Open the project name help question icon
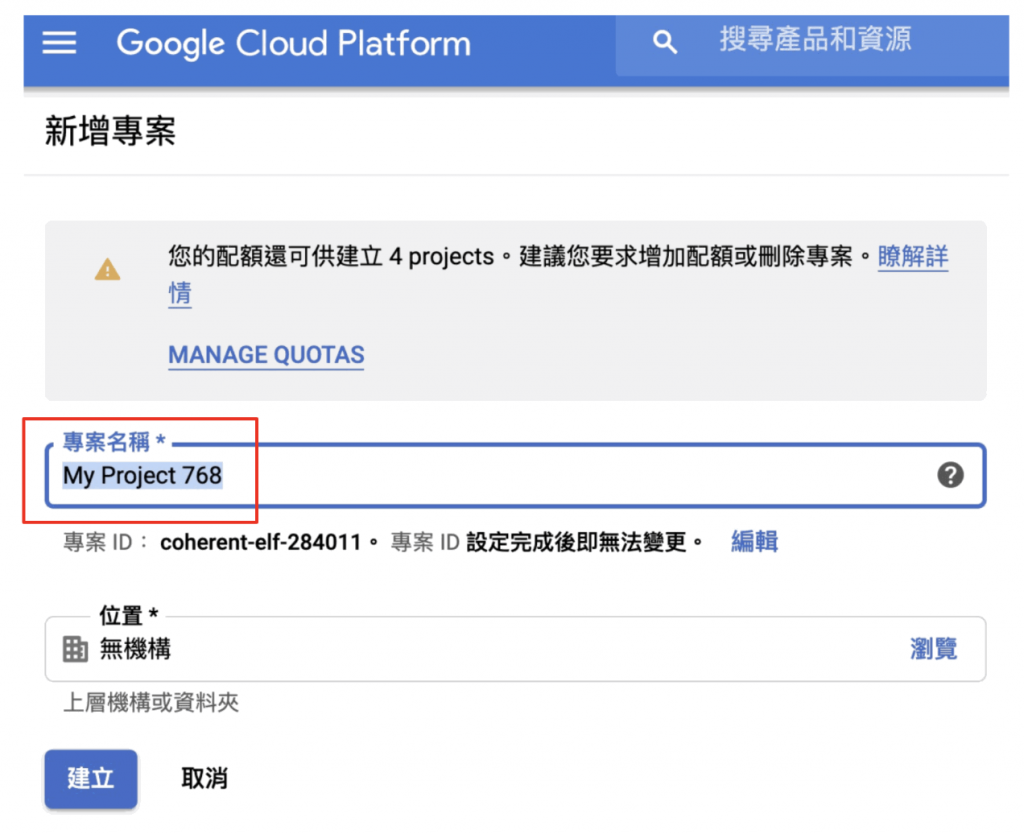The height and width of the screenshot is (834, 1024). 950,475
